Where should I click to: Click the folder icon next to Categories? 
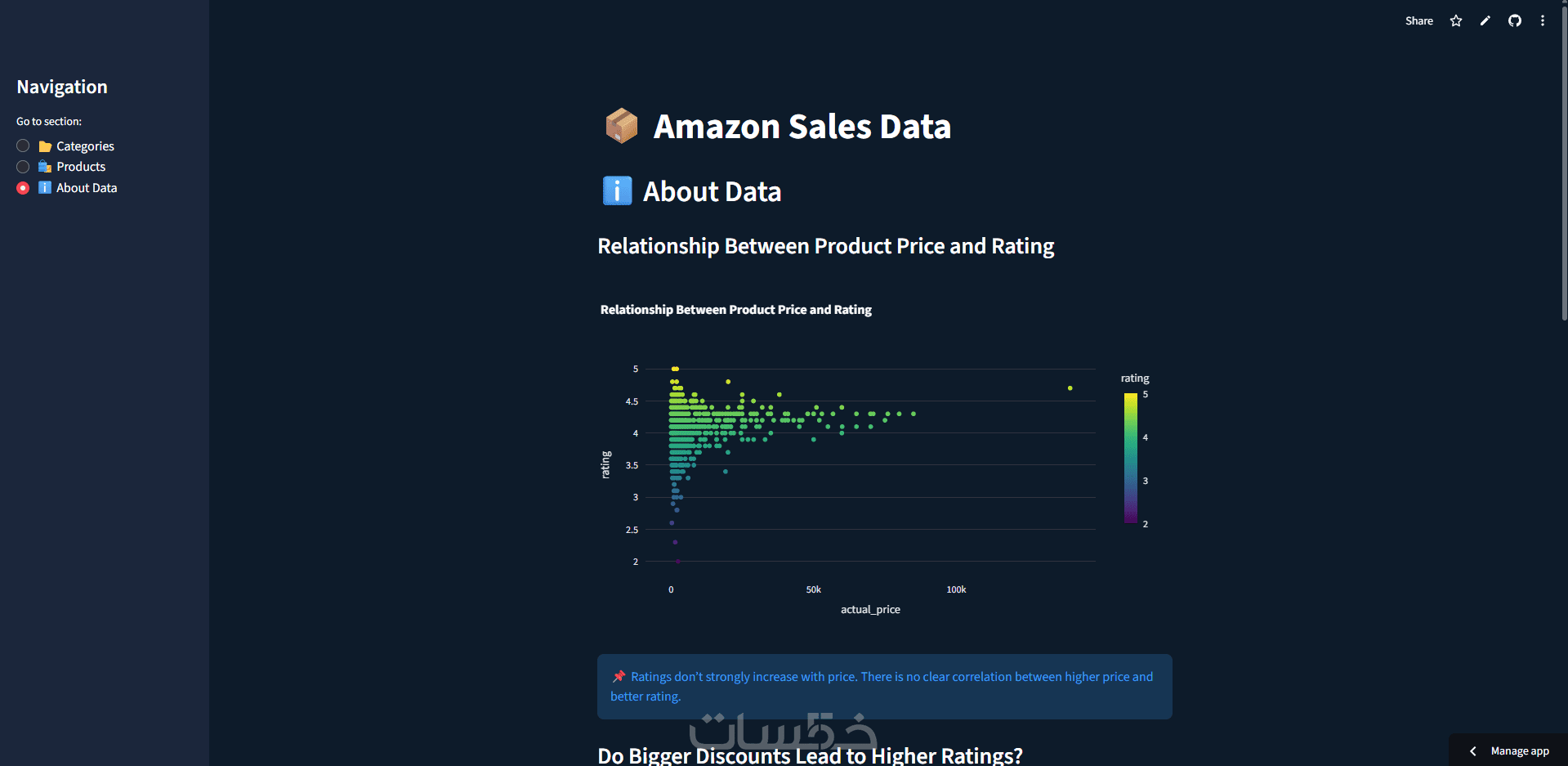pos(45,147)
